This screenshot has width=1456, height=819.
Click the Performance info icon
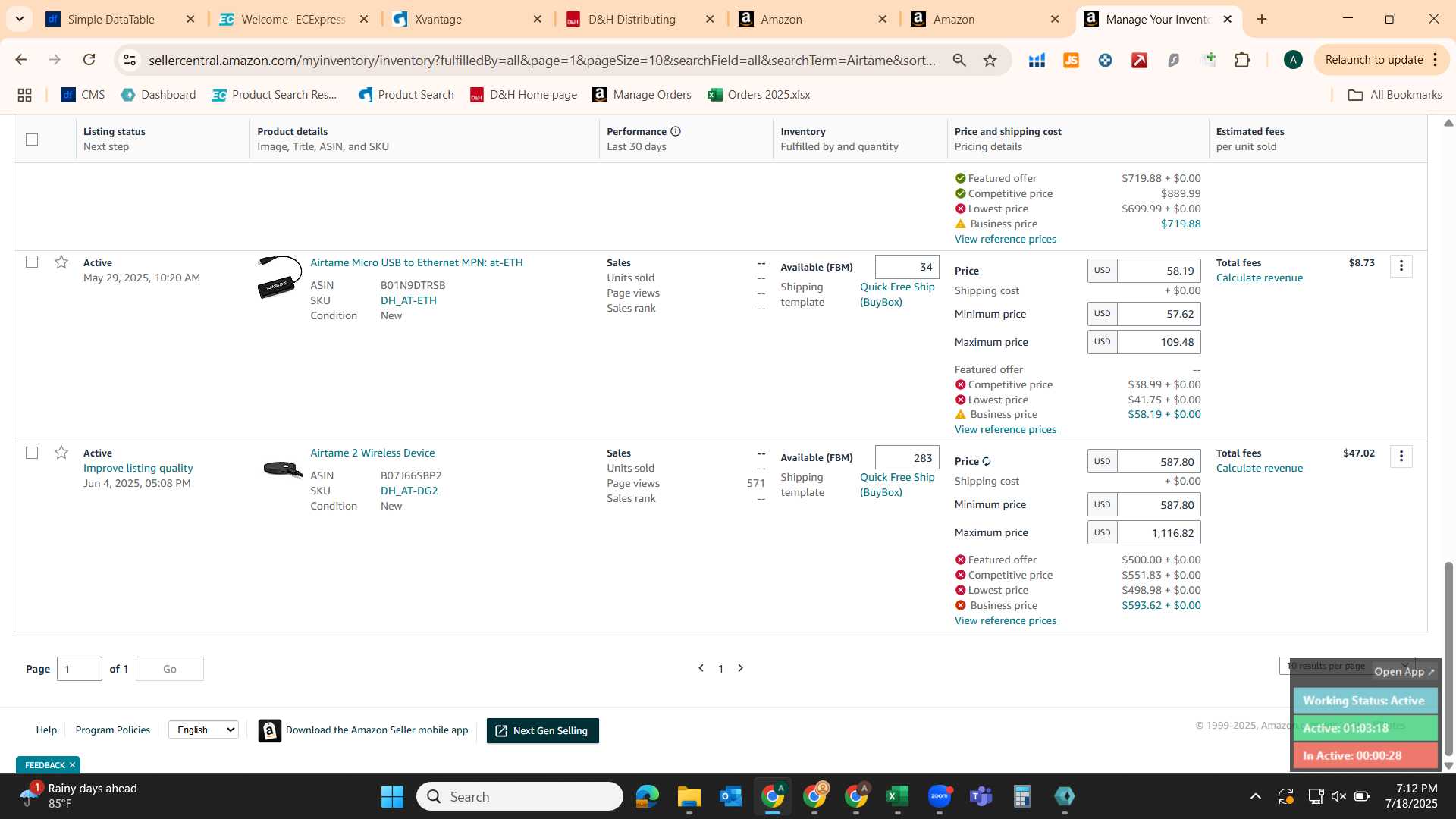click(x=675, y=131)
